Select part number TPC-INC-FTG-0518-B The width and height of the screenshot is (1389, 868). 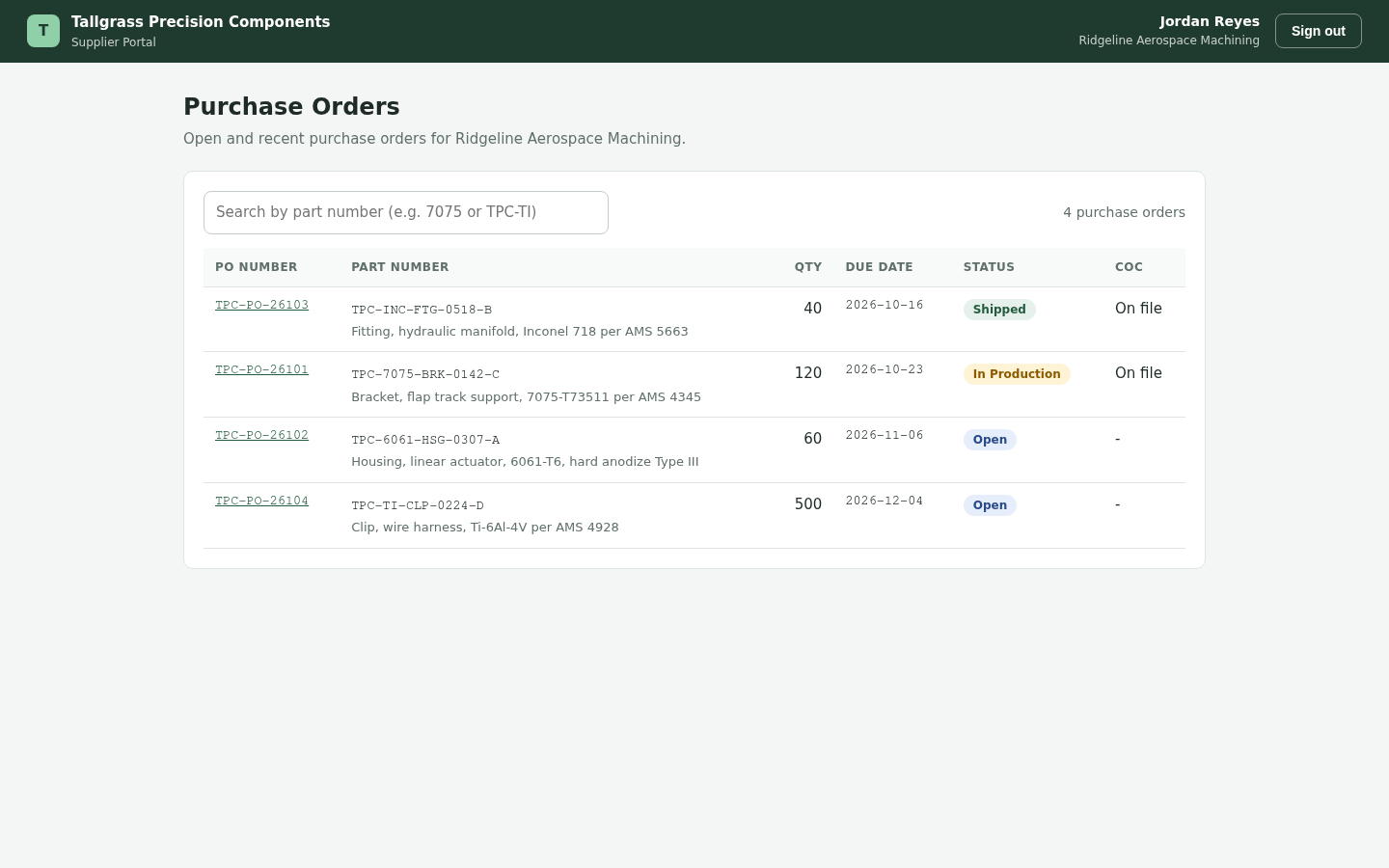[422, 310]
